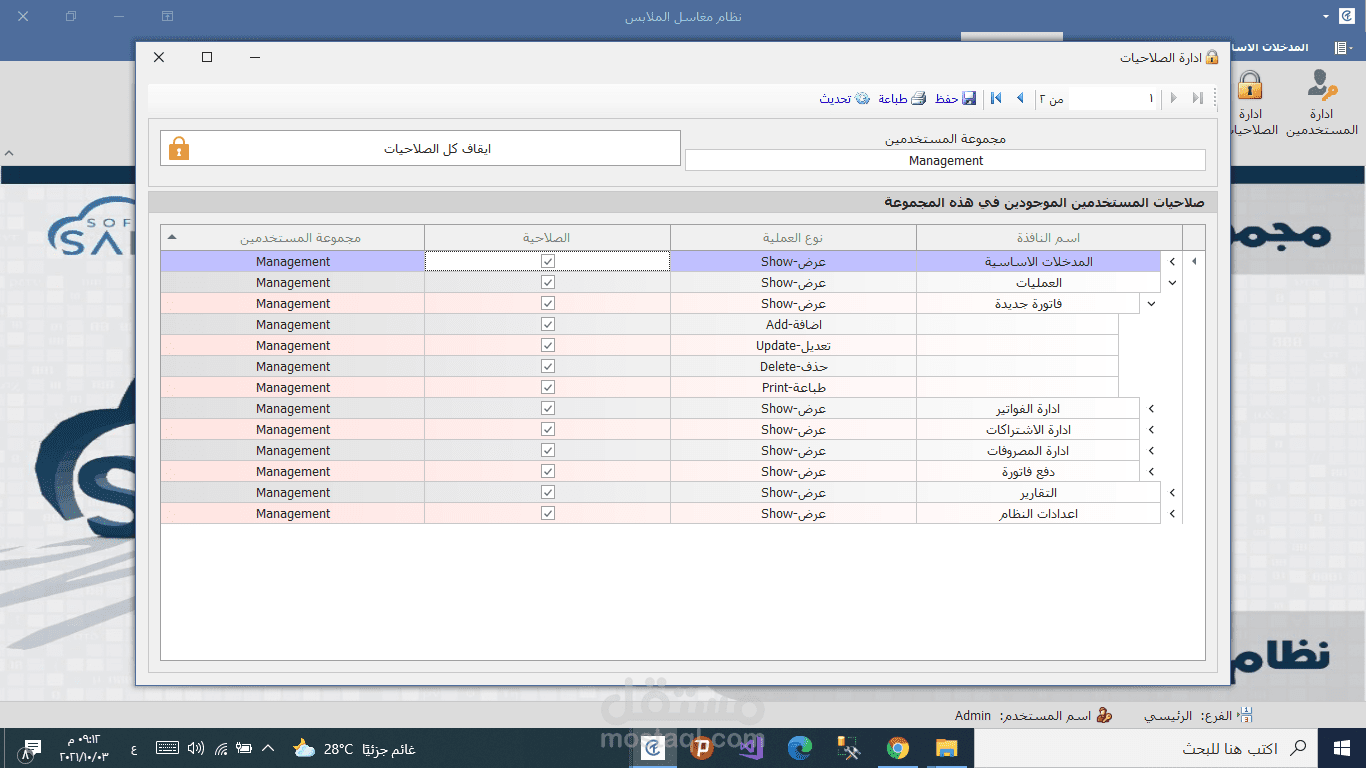Expand the ادارة المصروفات tree row
Image resolution: width=1366 pixels, height=768 pixels.
1150,450
